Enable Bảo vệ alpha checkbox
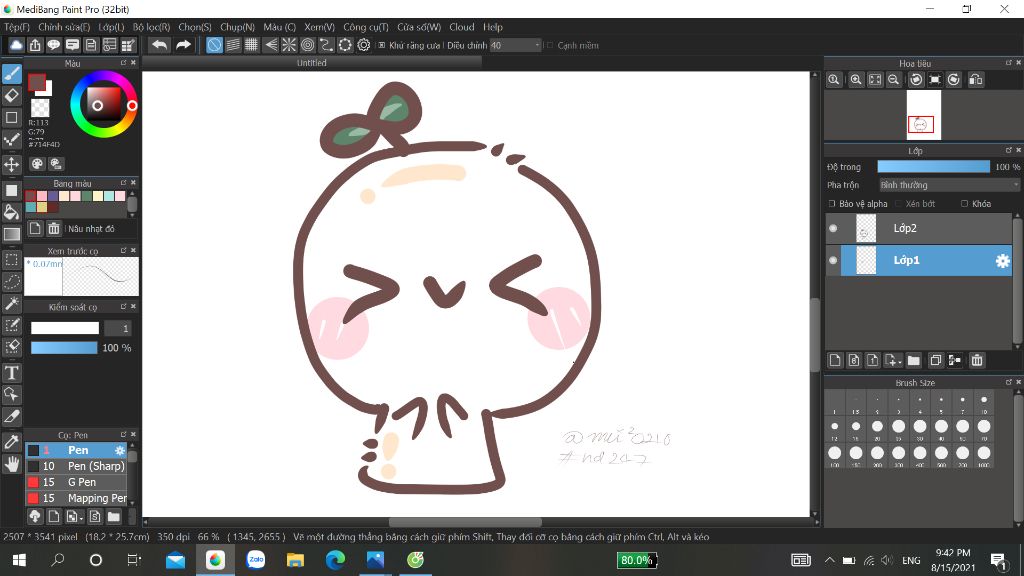Viewport: 1024px width, 576px height. (832, 204)
